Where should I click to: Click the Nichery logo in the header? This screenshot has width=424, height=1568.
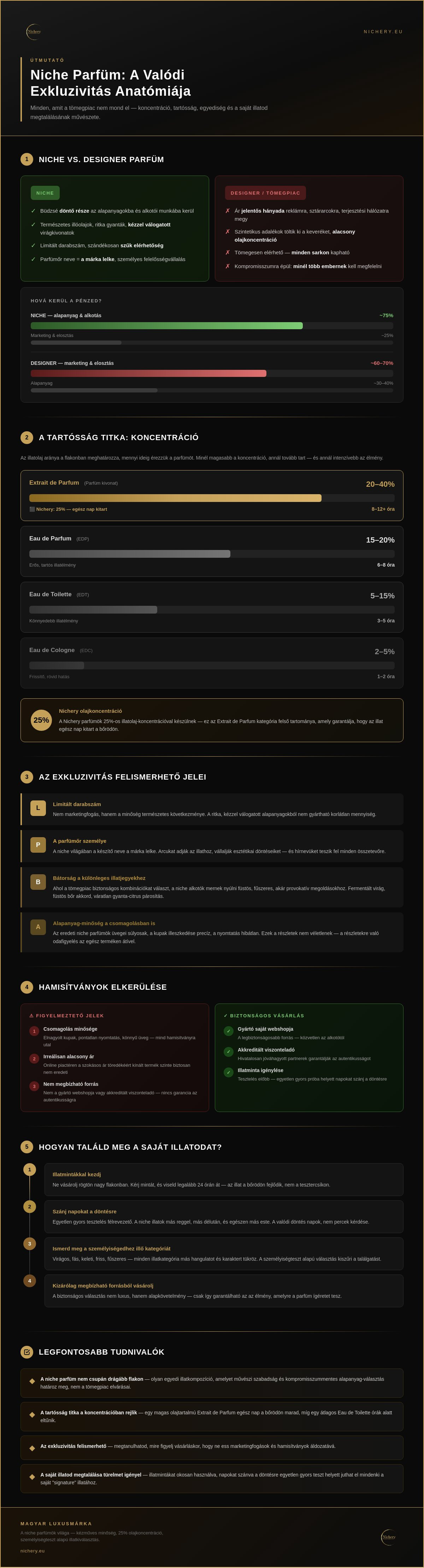34,32
